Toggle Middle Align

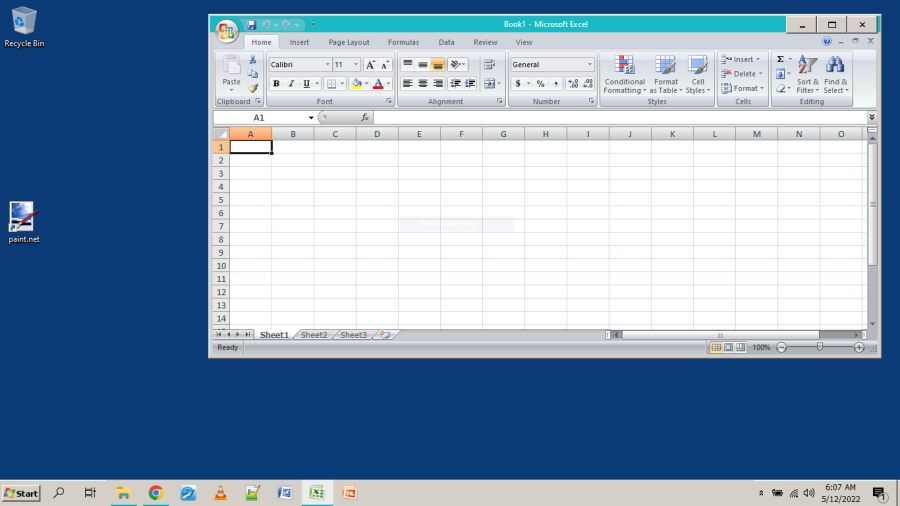[422, 65]
